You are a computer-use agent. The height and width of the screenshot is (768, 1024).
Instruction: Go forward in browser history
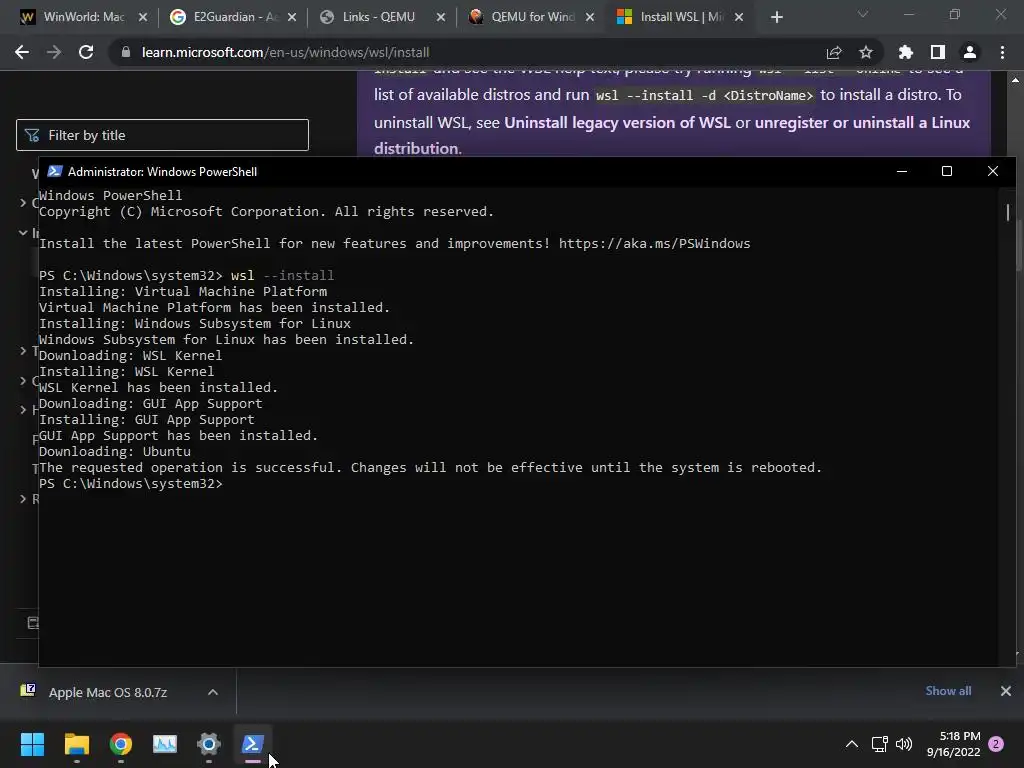click(x=54, y=52)
